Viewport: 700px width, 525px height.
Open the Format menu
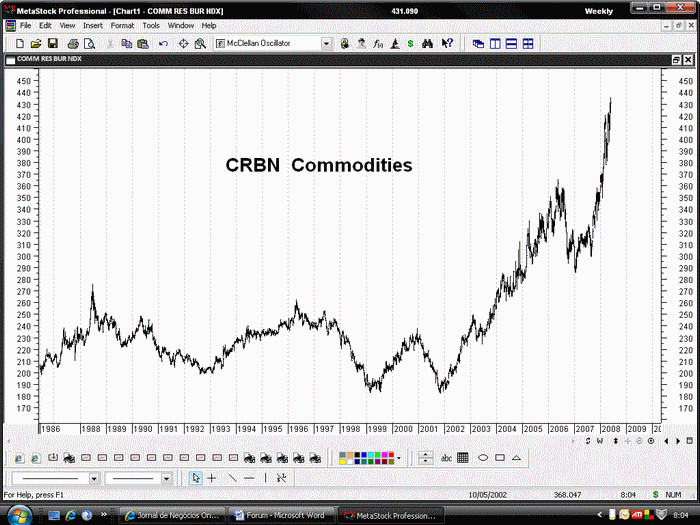click(x=122, y=26)
